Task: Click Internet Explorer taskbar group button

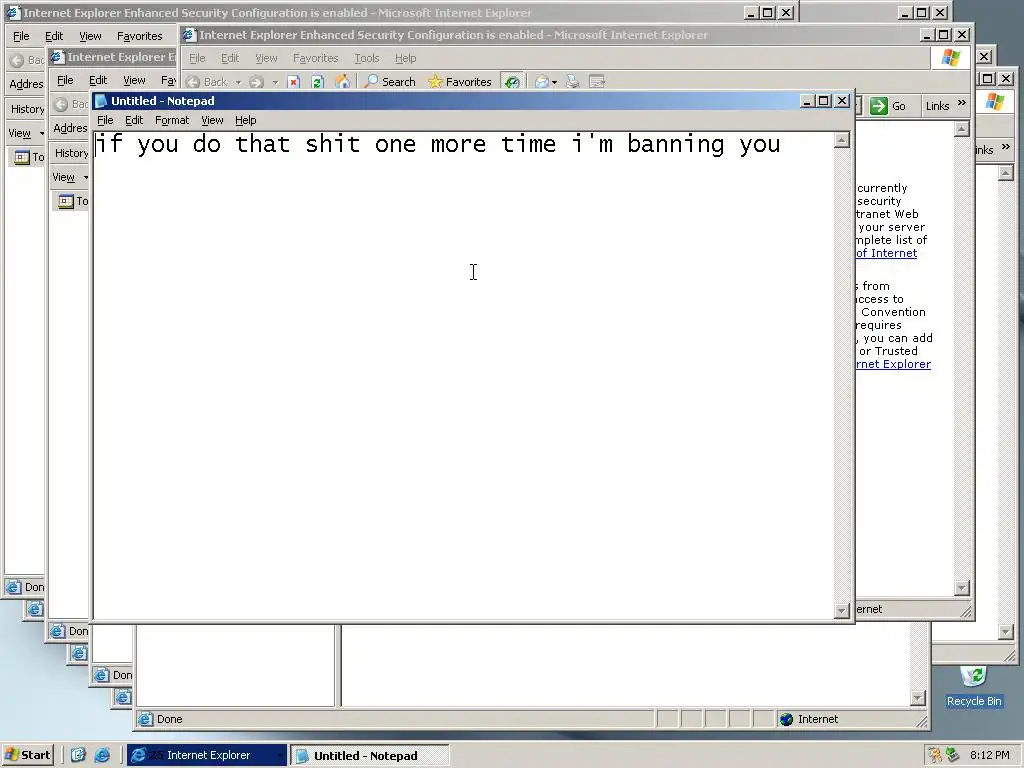Action: point(206,756)
